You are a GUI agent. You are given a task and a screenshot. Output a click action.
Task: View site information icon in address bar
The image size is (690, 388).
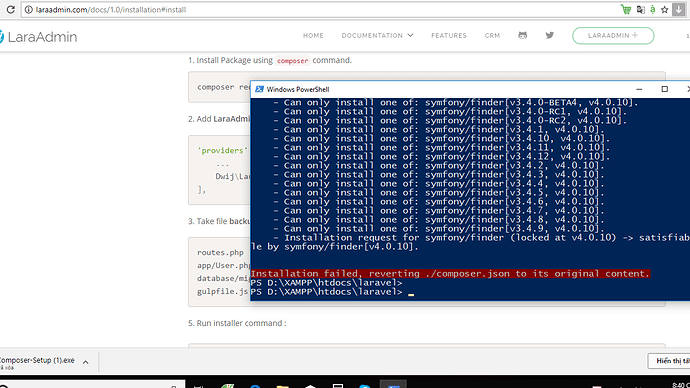click(x=29, y=9)
